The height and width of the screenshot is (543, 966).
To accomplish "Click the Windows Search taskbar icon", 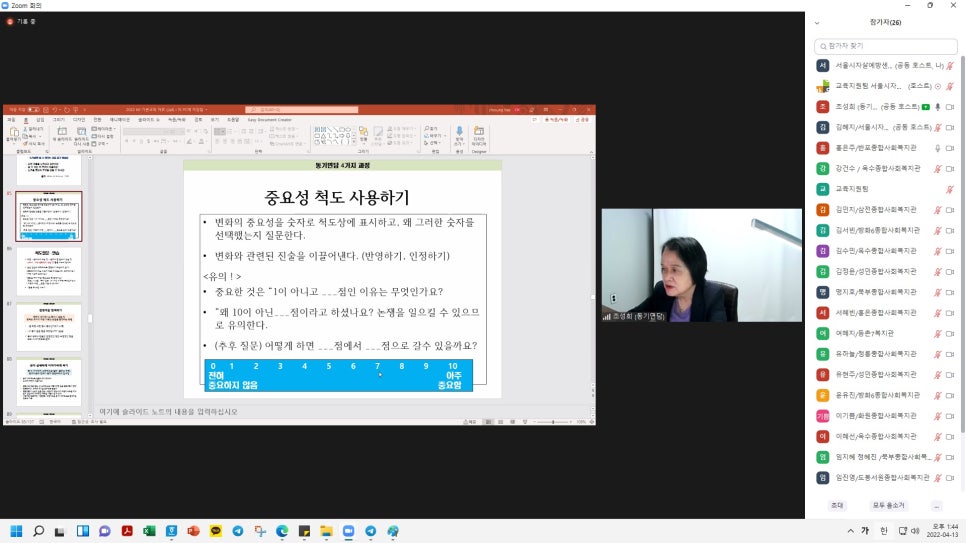I will tap(39, 531).
